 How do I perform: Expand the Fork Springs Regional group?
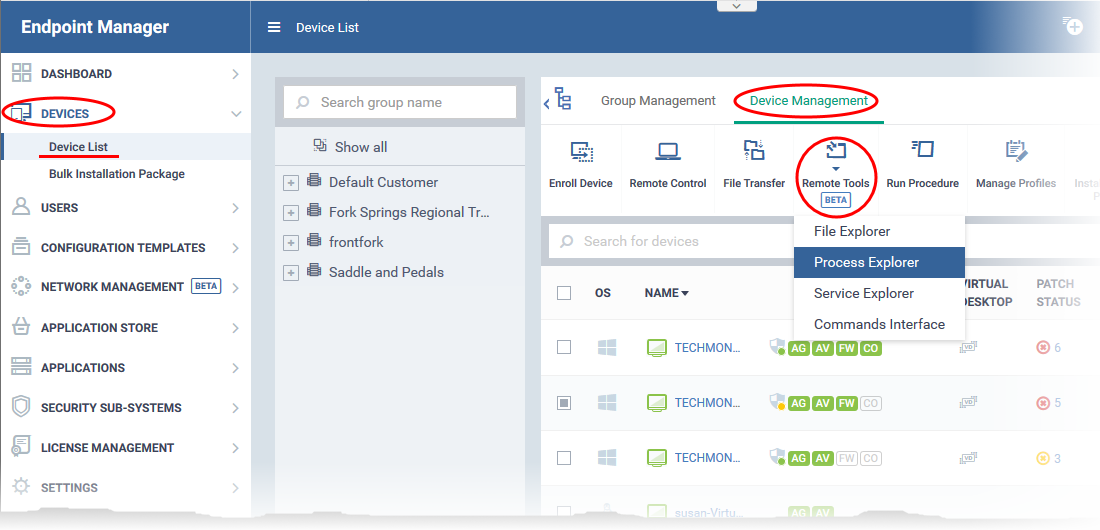pyautogui.click(x=290, y=213)
